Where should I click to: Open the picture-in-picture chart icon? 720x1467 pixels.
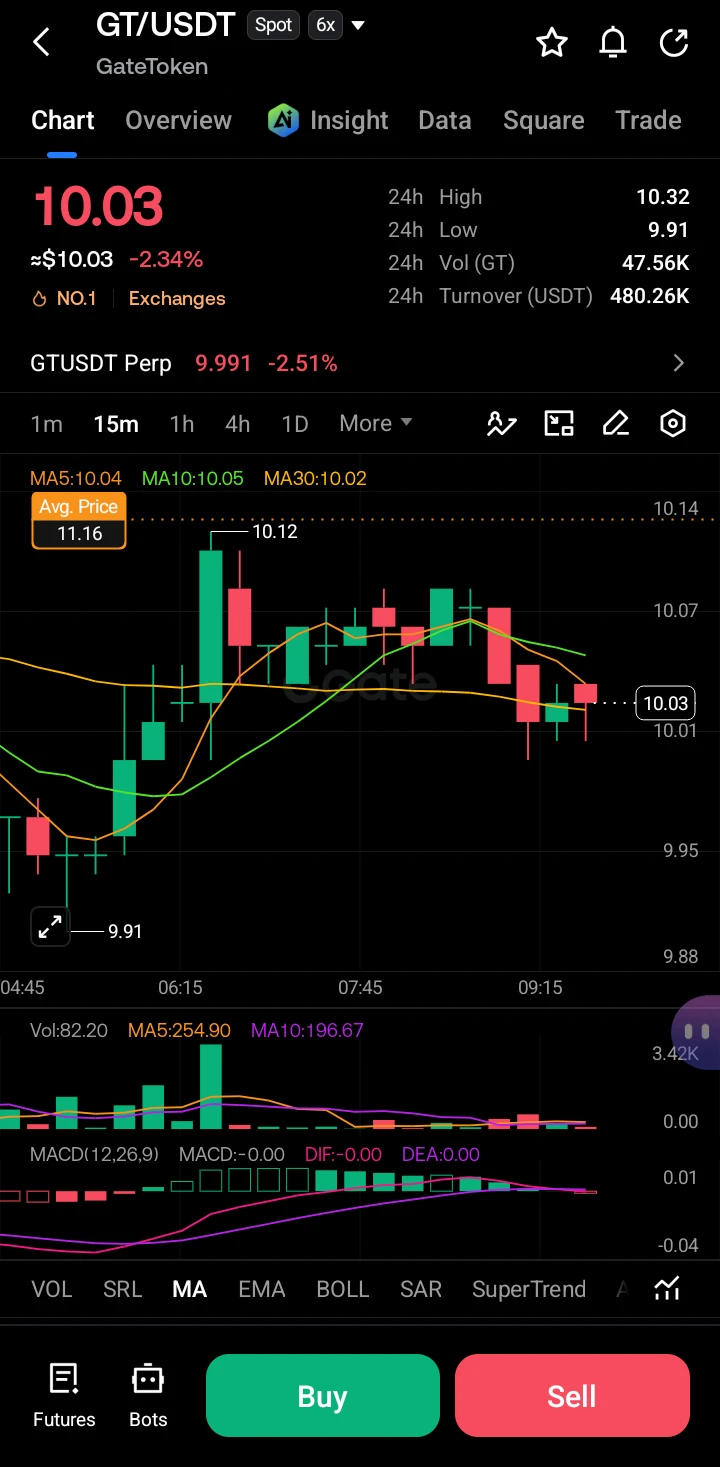559,424
